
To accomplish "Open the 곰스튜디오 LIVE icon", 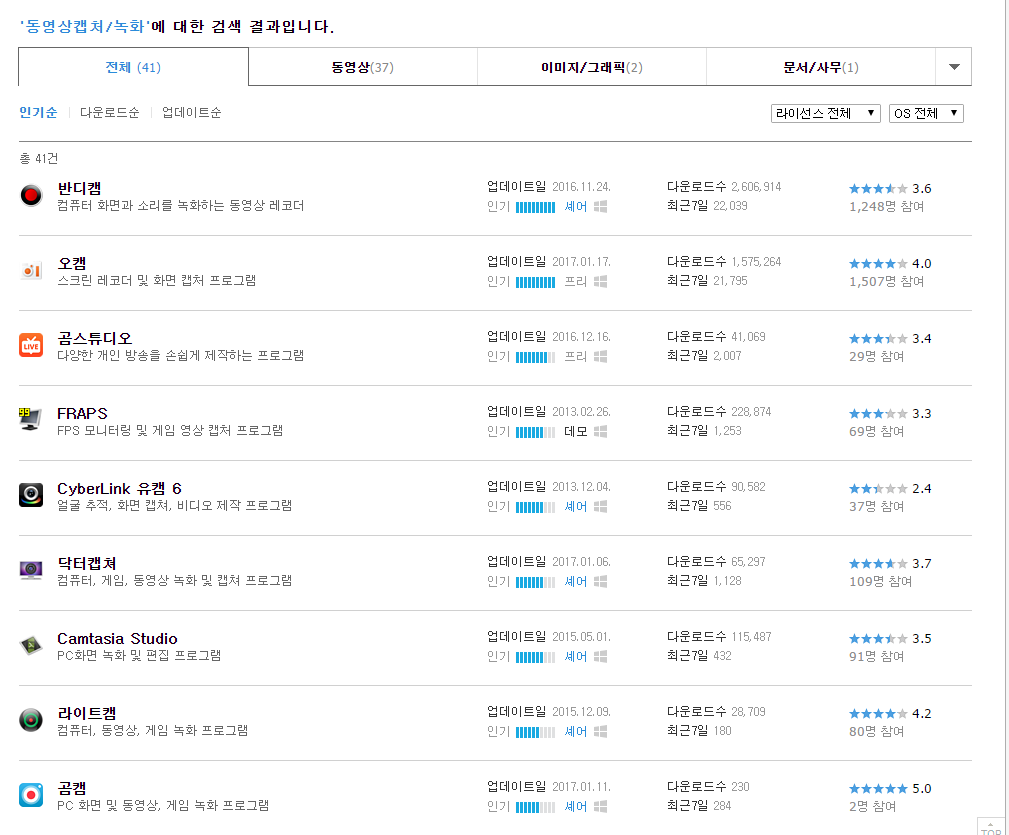I will coord(31,345).
